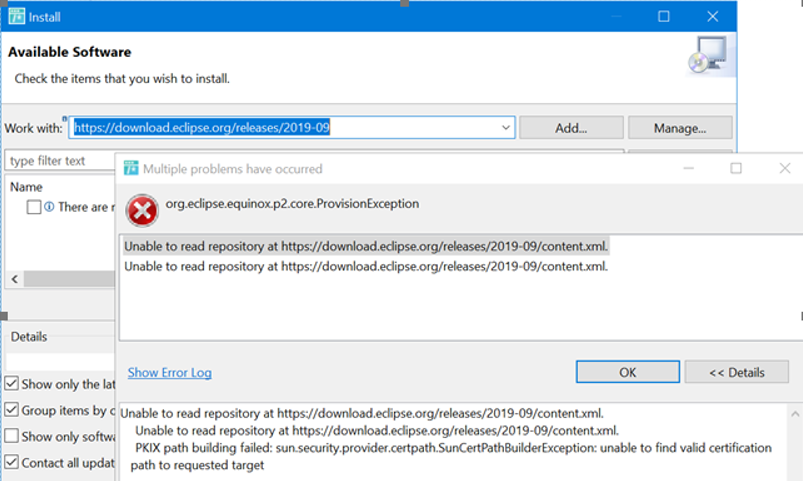Click the info icon beside 'There are'
This screenshot has width=803, height=481.
click(49, 206)
